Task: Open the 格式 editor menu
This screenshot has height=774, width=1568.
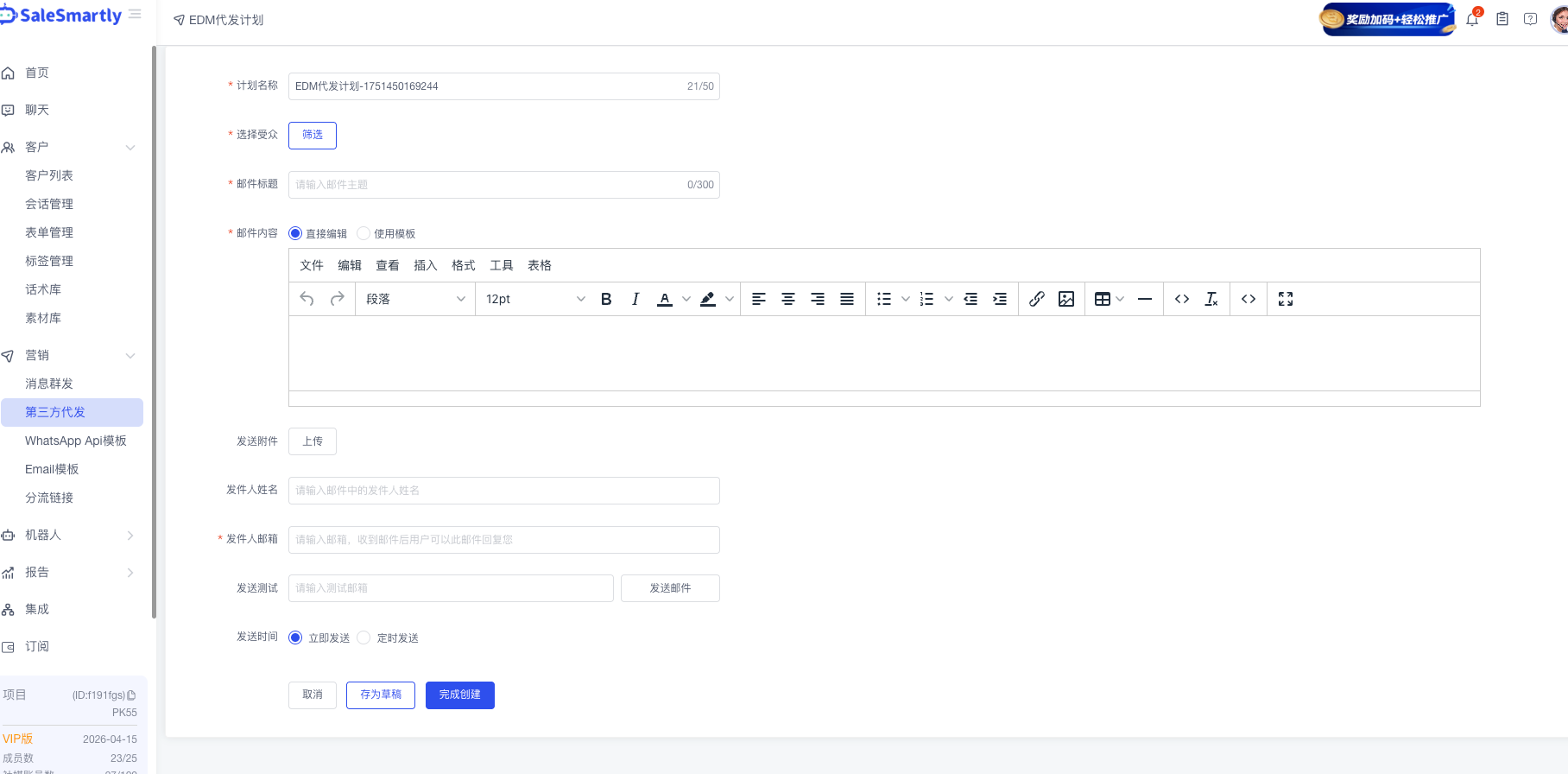Action: (464, 265)
